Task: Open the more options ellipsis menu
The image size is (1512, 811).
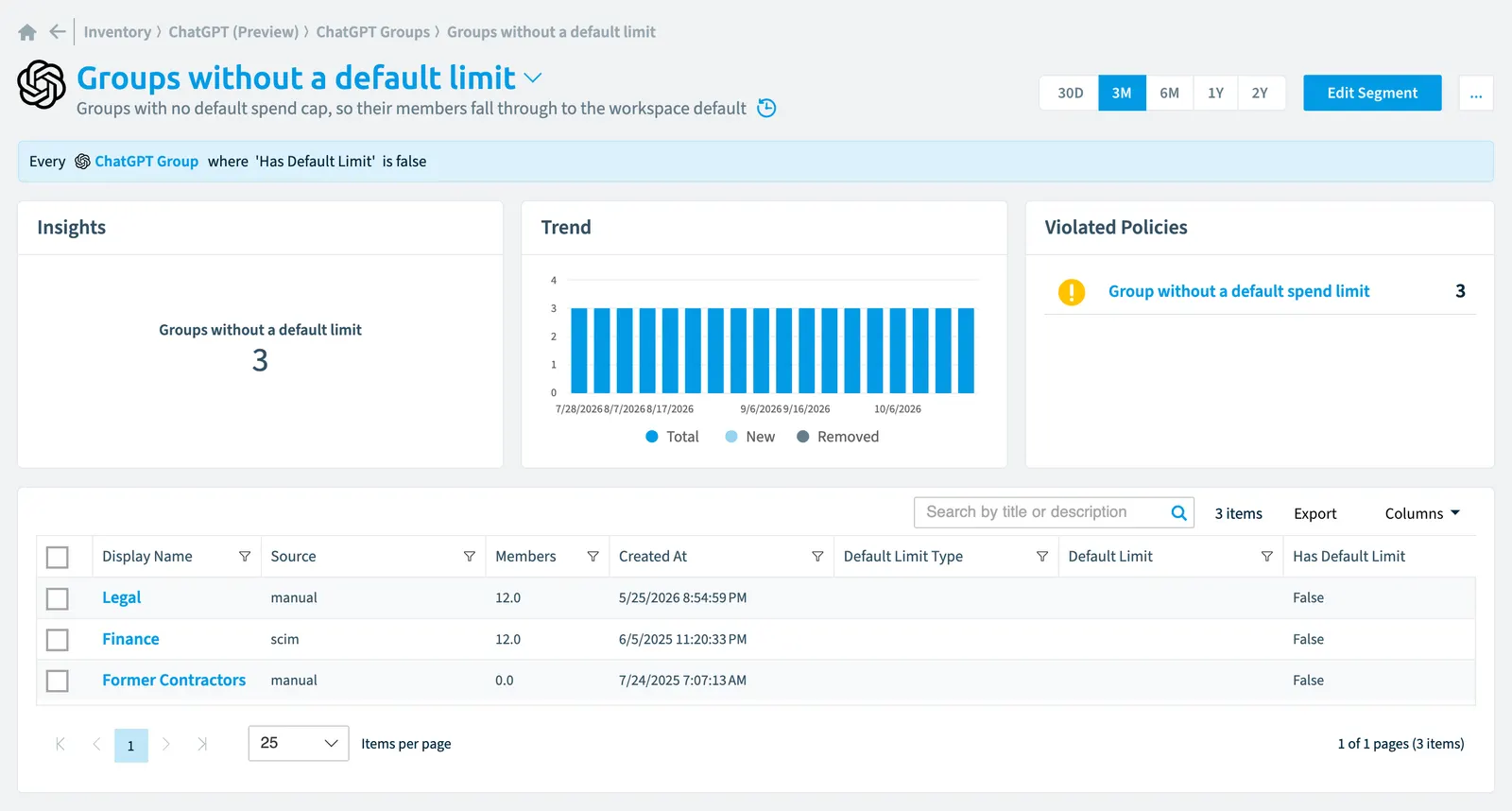Action: click(x=1476, y=94)
